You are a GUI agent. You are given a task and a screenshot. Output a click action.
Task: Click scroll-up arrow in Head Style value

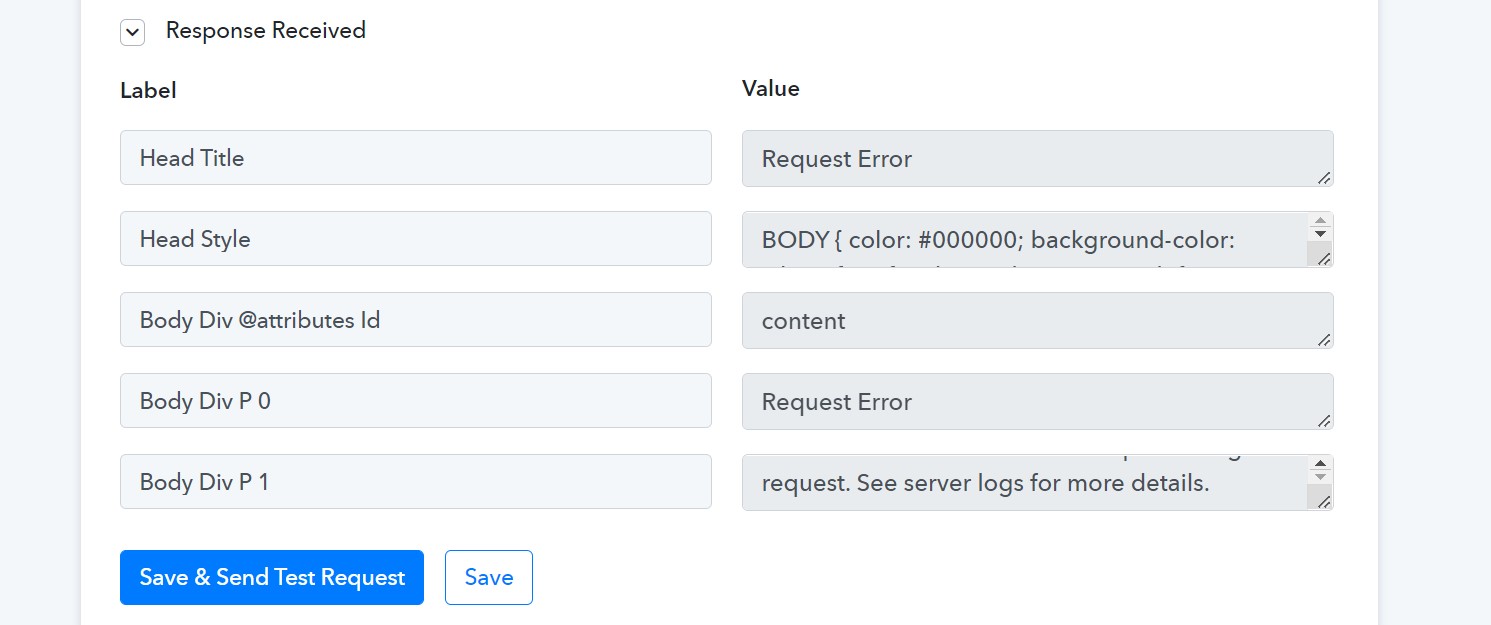pyautogui.click(x=1320, y=221)
